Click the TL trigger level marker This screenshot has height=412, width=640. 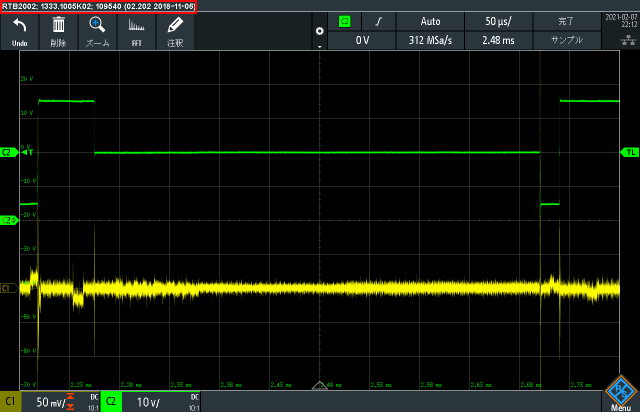click(x=630, y=152)
